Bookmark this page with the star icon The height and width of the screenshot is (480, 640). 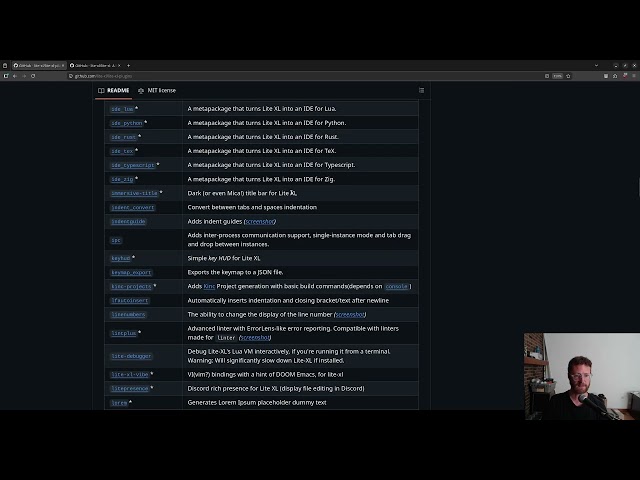click(x=568, y=76)
